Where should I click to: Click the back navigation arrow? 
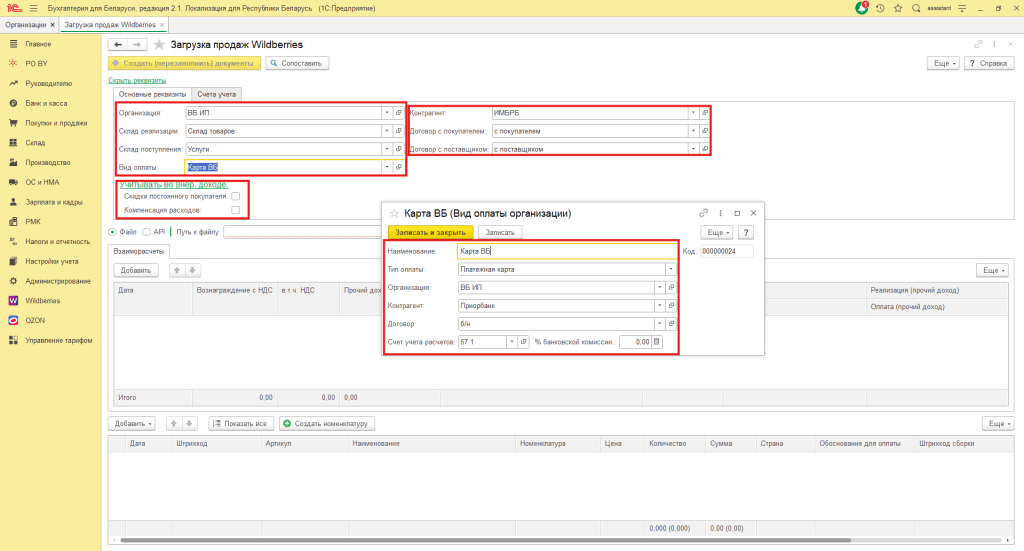[x=117, y=45]
